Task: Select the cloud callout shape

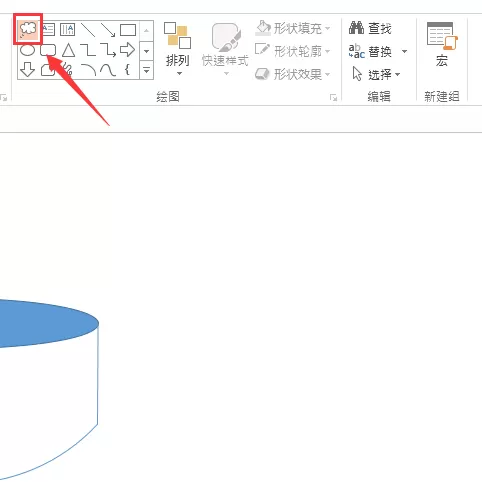Action: pos(28,29)
